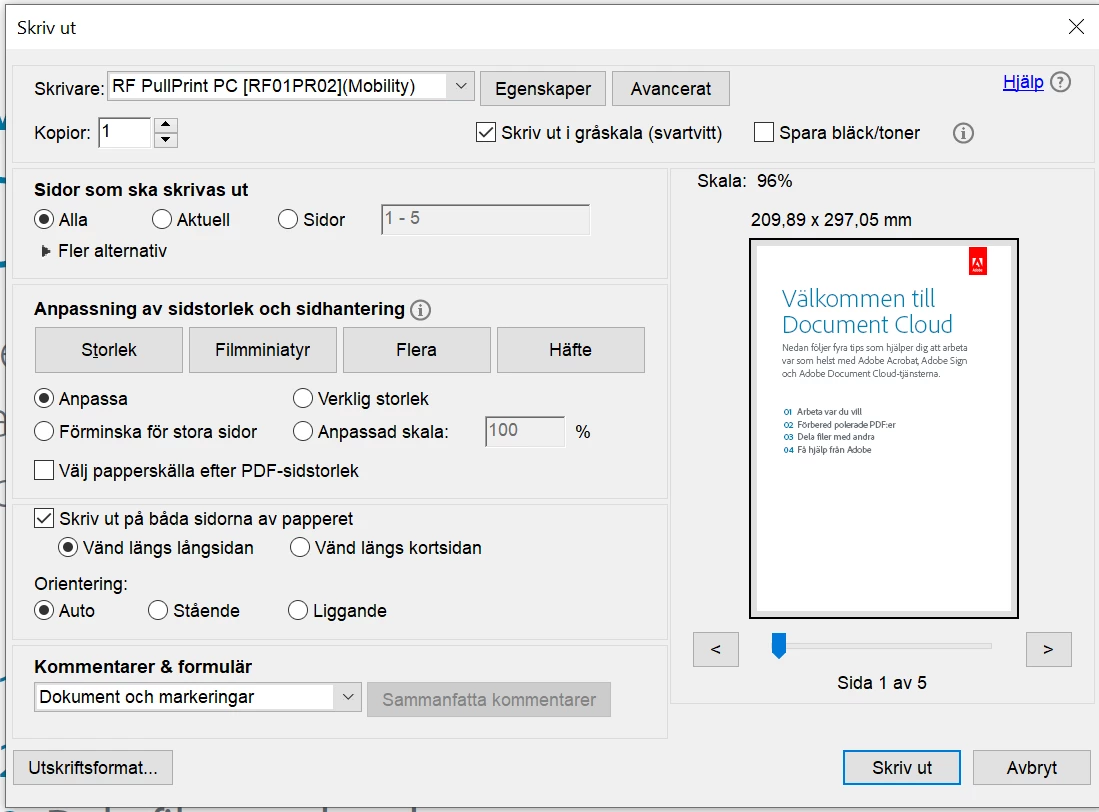Close the Skriv ut dialog
This screenshot has width=1099, height=812.
[1077, 27]
